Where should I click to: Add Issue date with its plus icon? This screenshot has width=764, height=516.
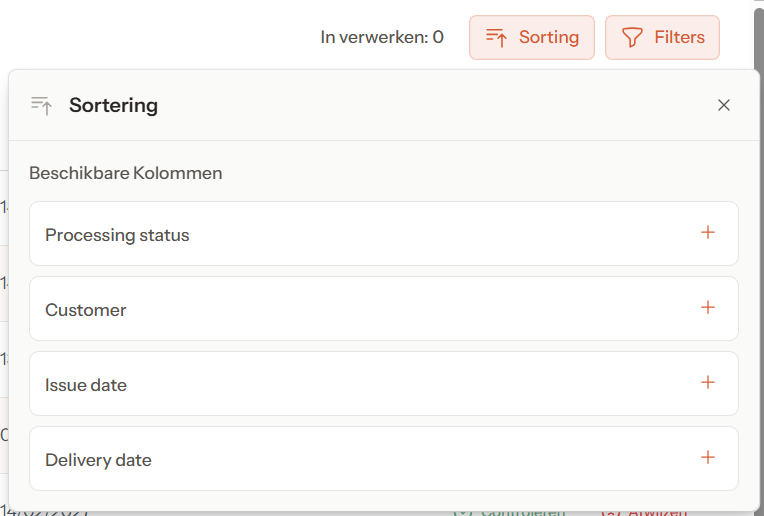708,383
